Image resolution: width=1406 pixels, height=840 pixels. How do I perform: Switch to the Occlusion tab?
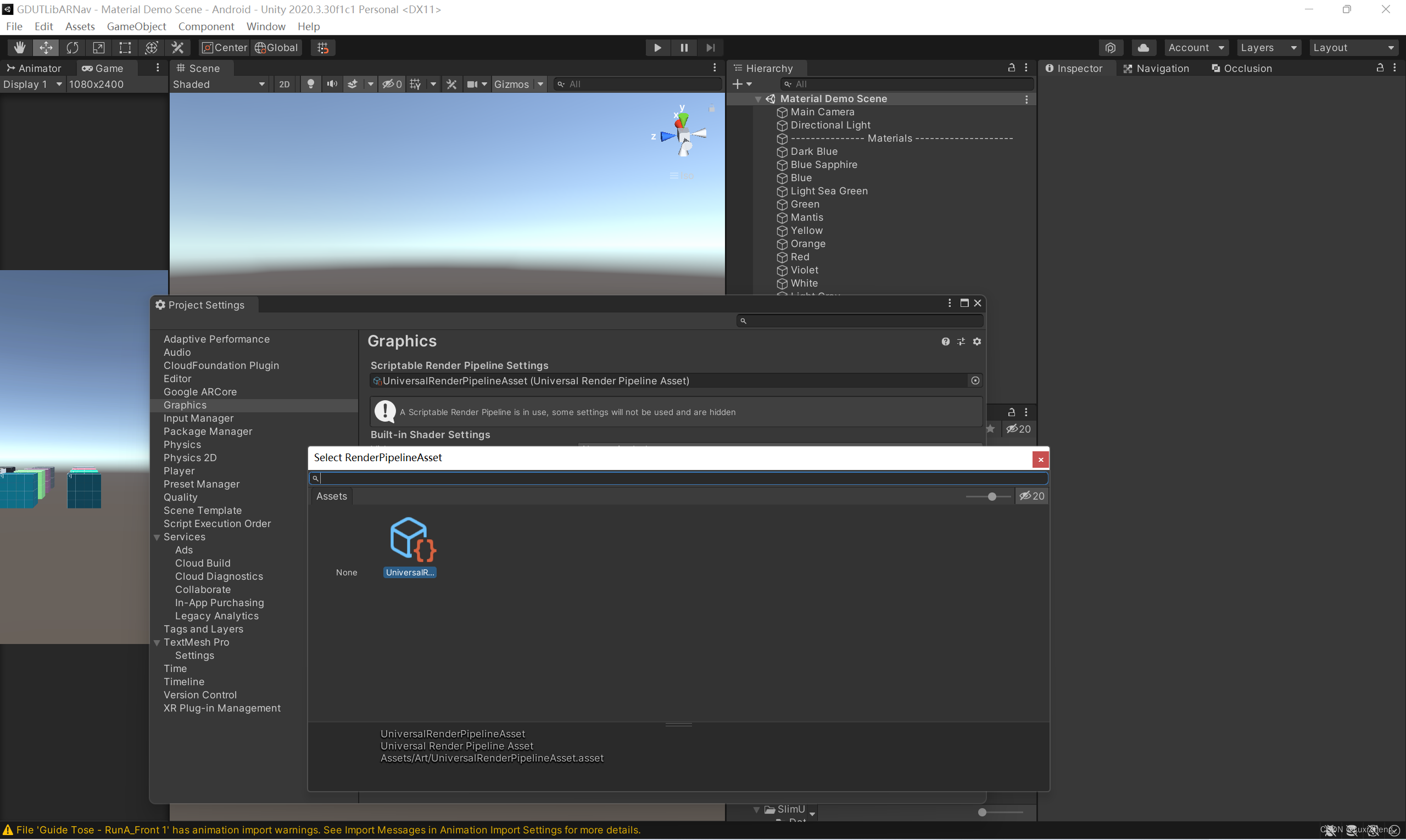click(1242, 68)
